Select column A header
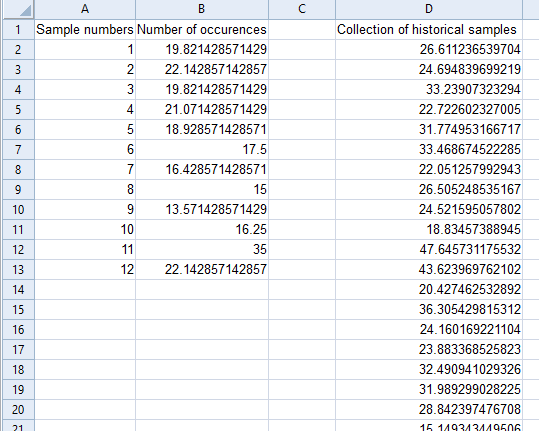 (85, 9)
